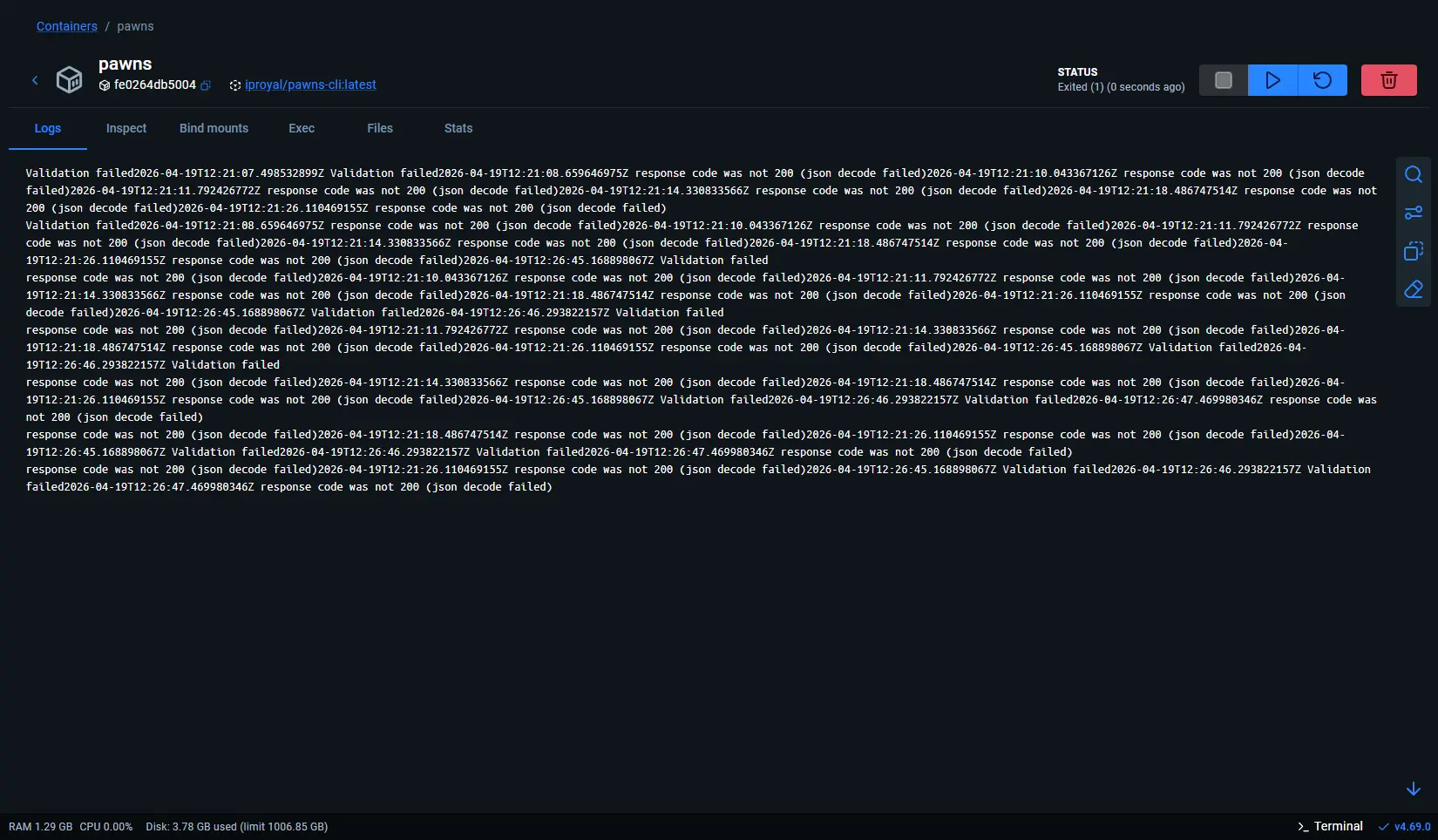Image resolution: width=1438 pixels, height=840 pixels.
Task: Open the Files tab
Action: coord(380,128)
